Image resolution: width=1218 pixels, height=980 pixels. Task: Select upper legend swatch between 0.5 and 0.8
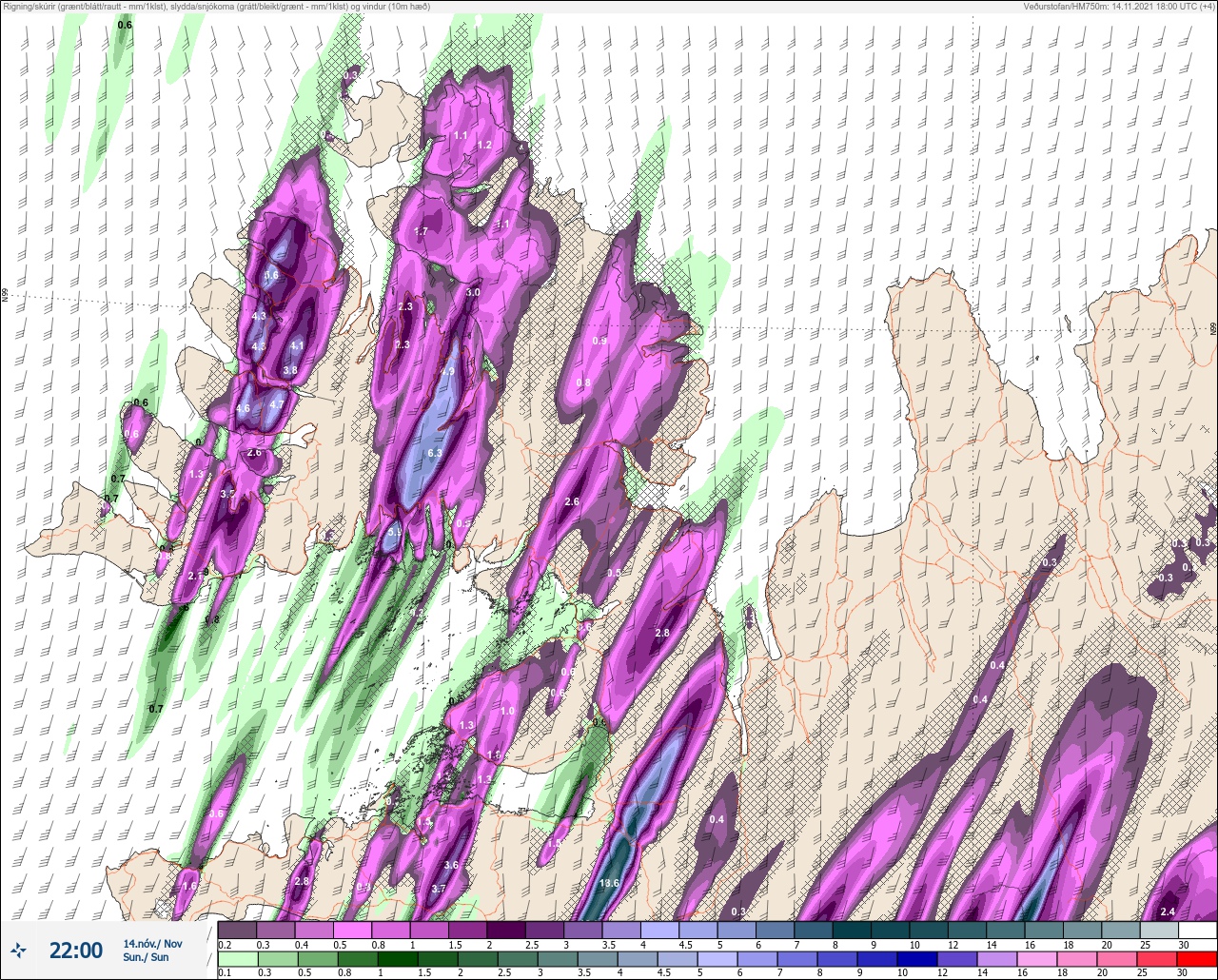point(352,931)
